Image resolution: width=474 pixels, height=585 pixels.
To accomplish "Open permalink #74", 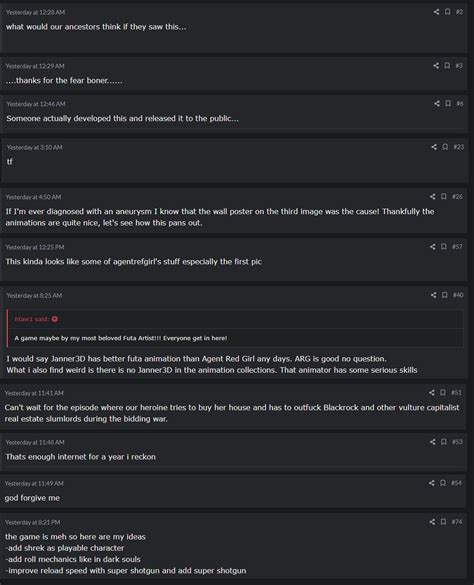I will pyautogui.click(x=457, y=522).
